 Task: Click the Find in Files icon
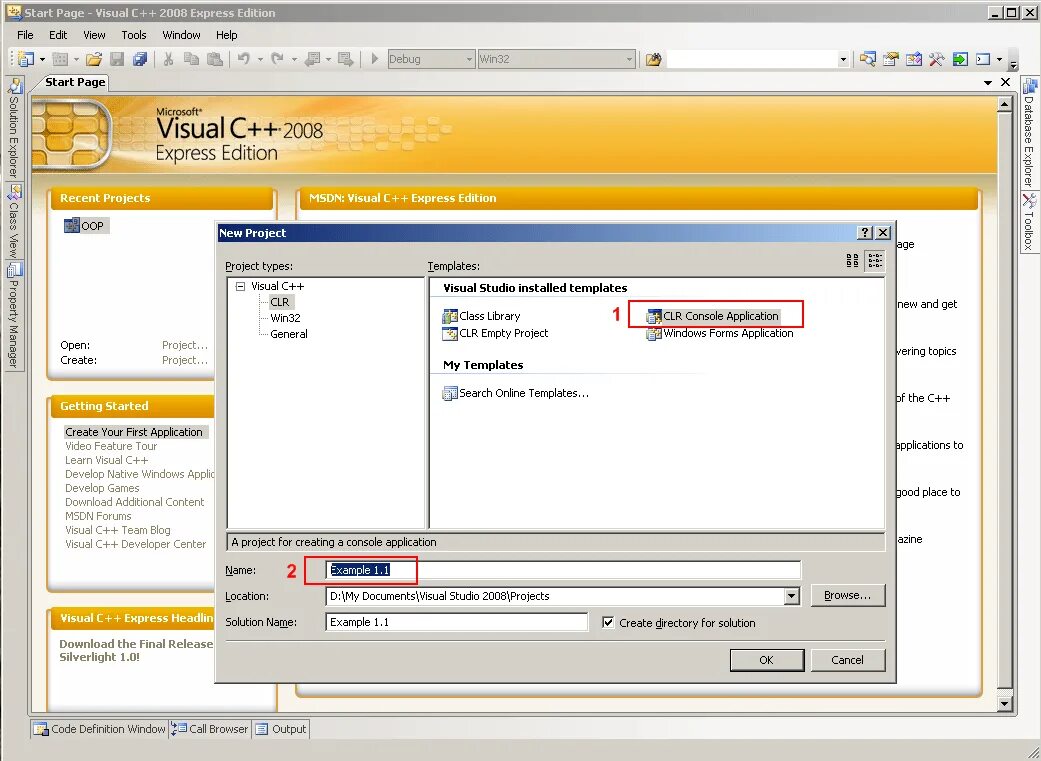pos(654,59)
